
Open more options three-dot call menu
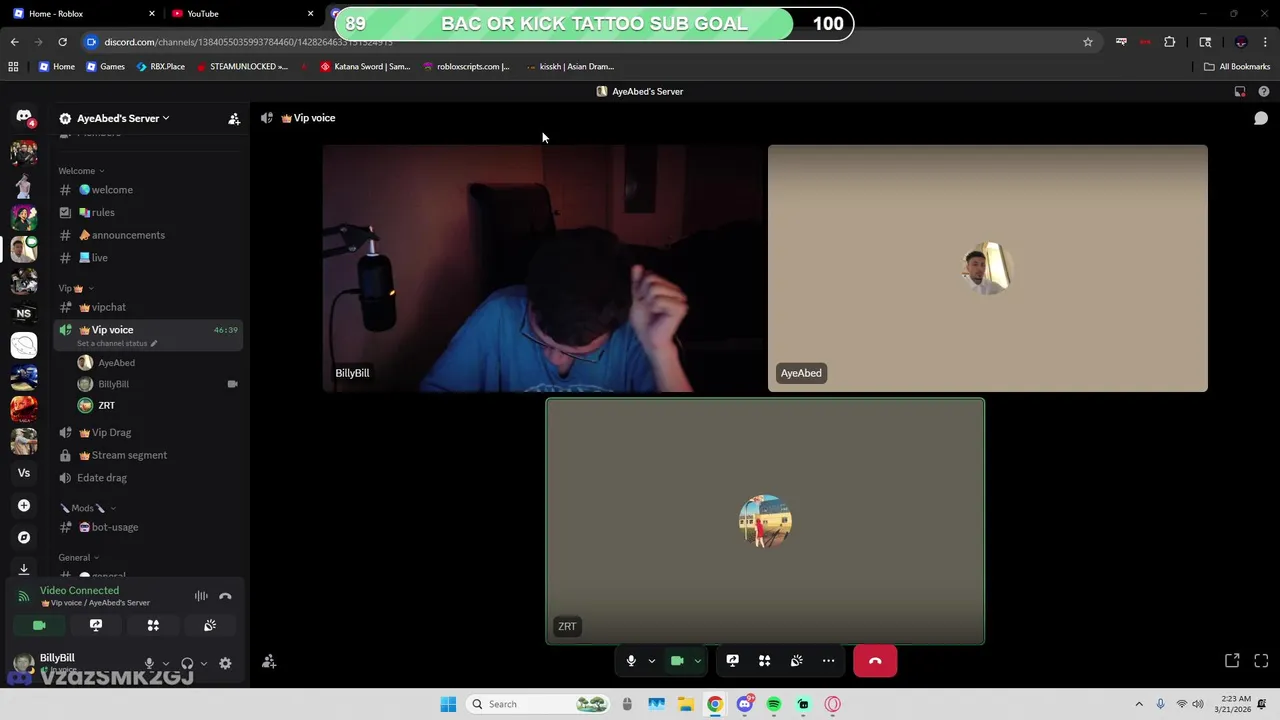coord(828,661)
